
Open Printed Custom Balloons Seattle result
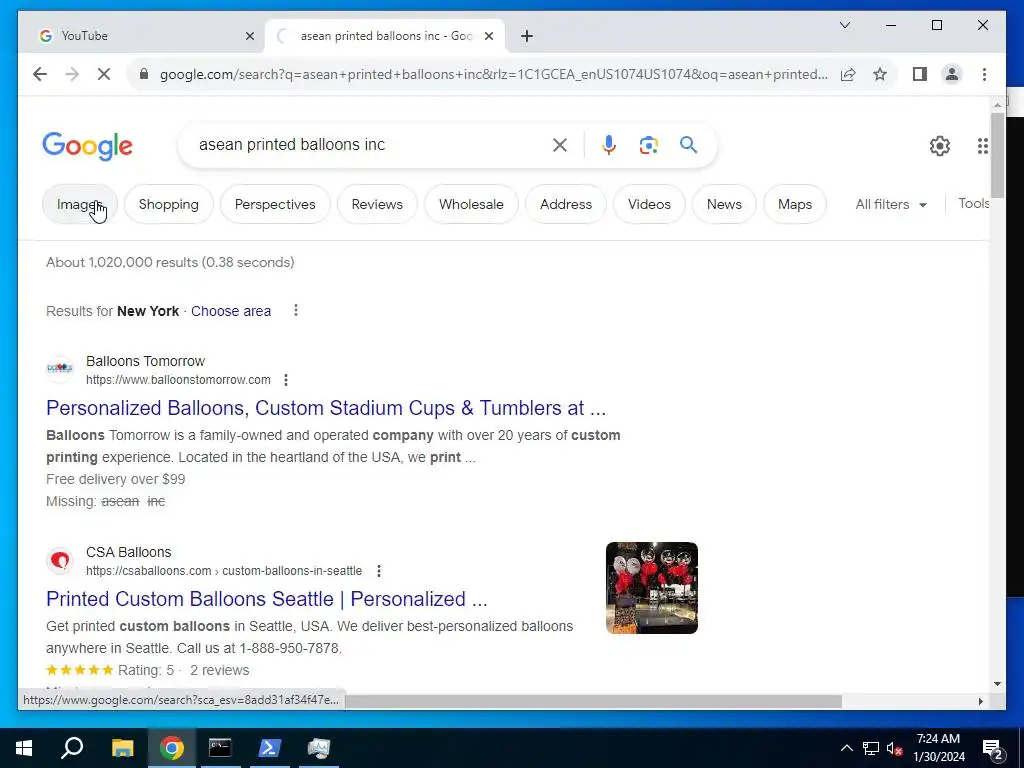pos(266,599)
